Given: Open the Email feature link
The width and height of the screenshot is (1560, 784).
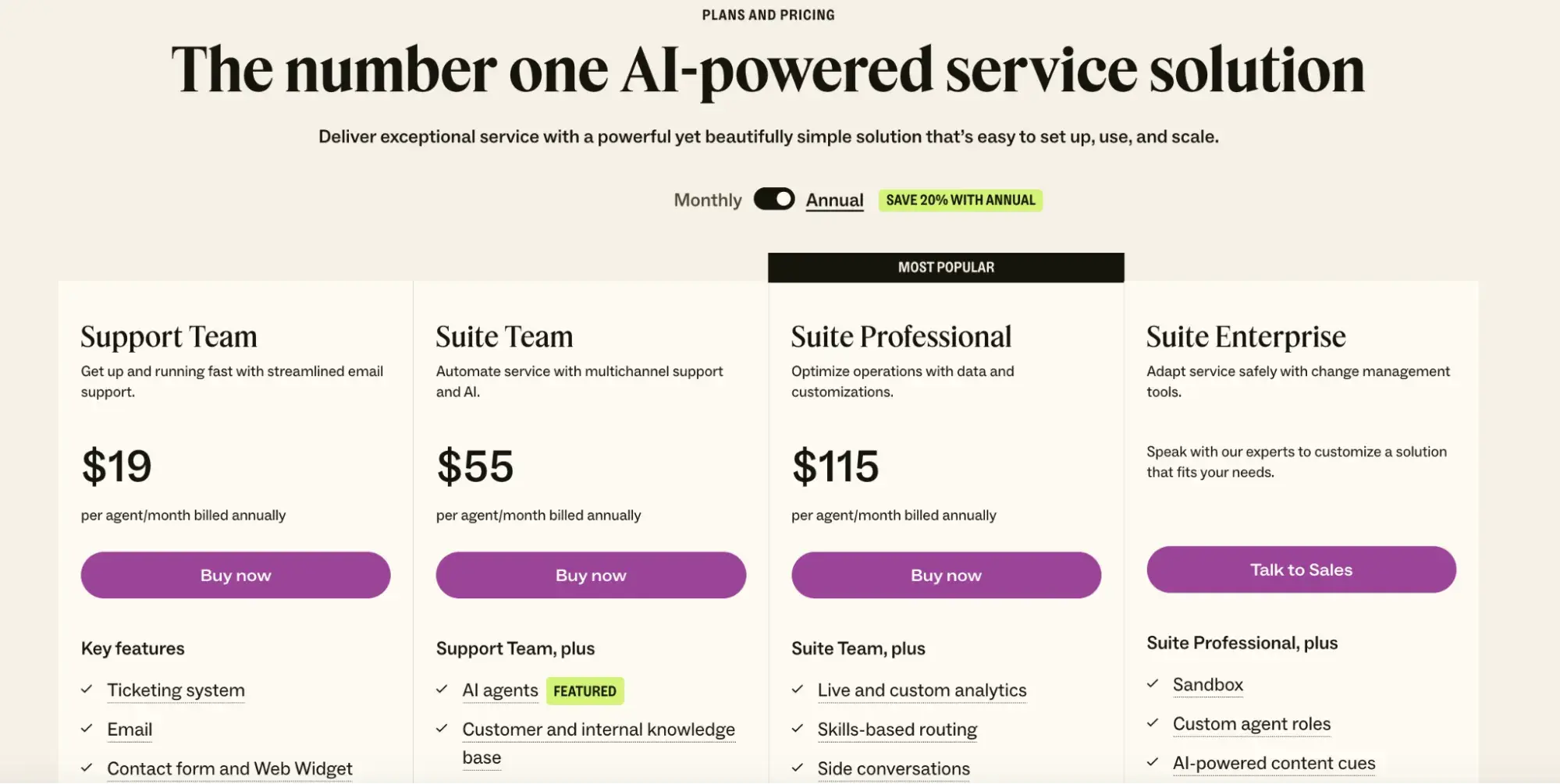Looking at the screenshot, I should click(130, 729).
